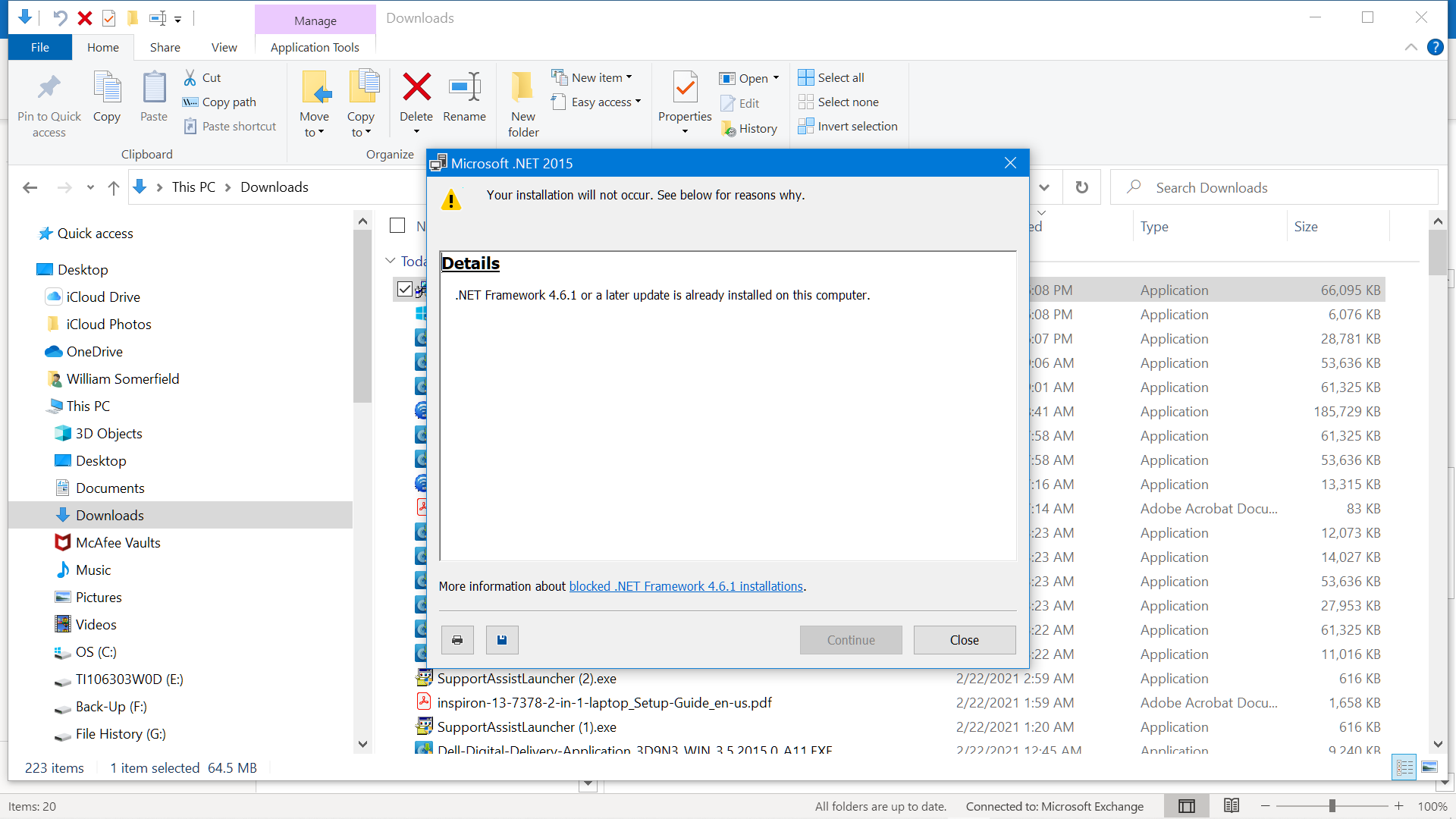Click the Back navigation arrow
Viewport: 1456px width, 819px height.
coord(30,187)
